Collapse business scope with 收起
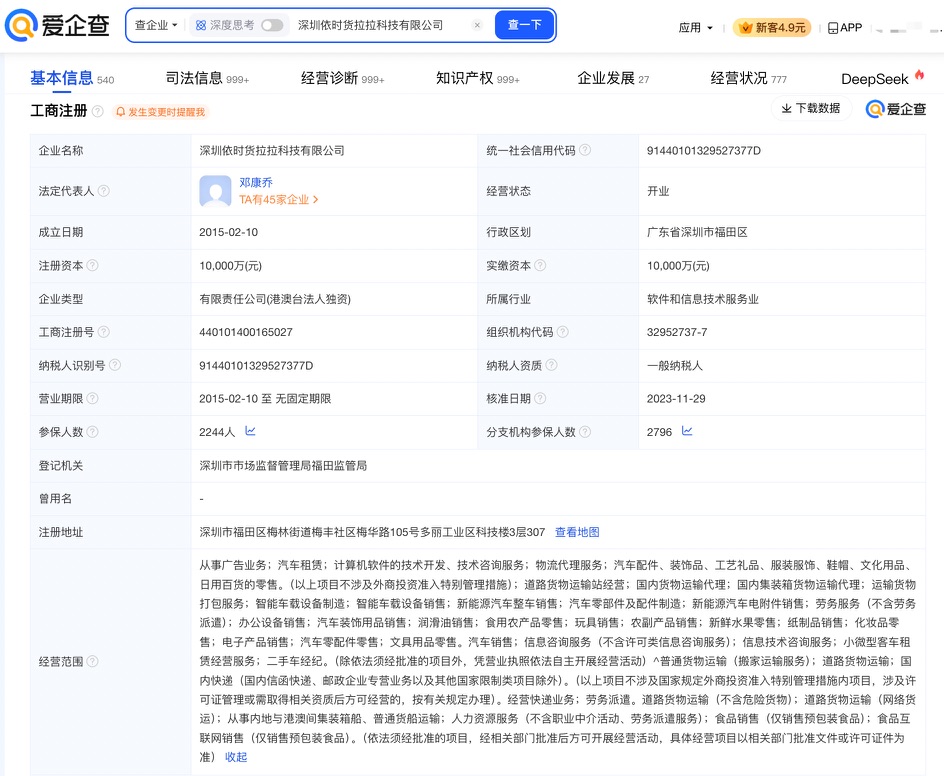 click(x=236, y=757)
